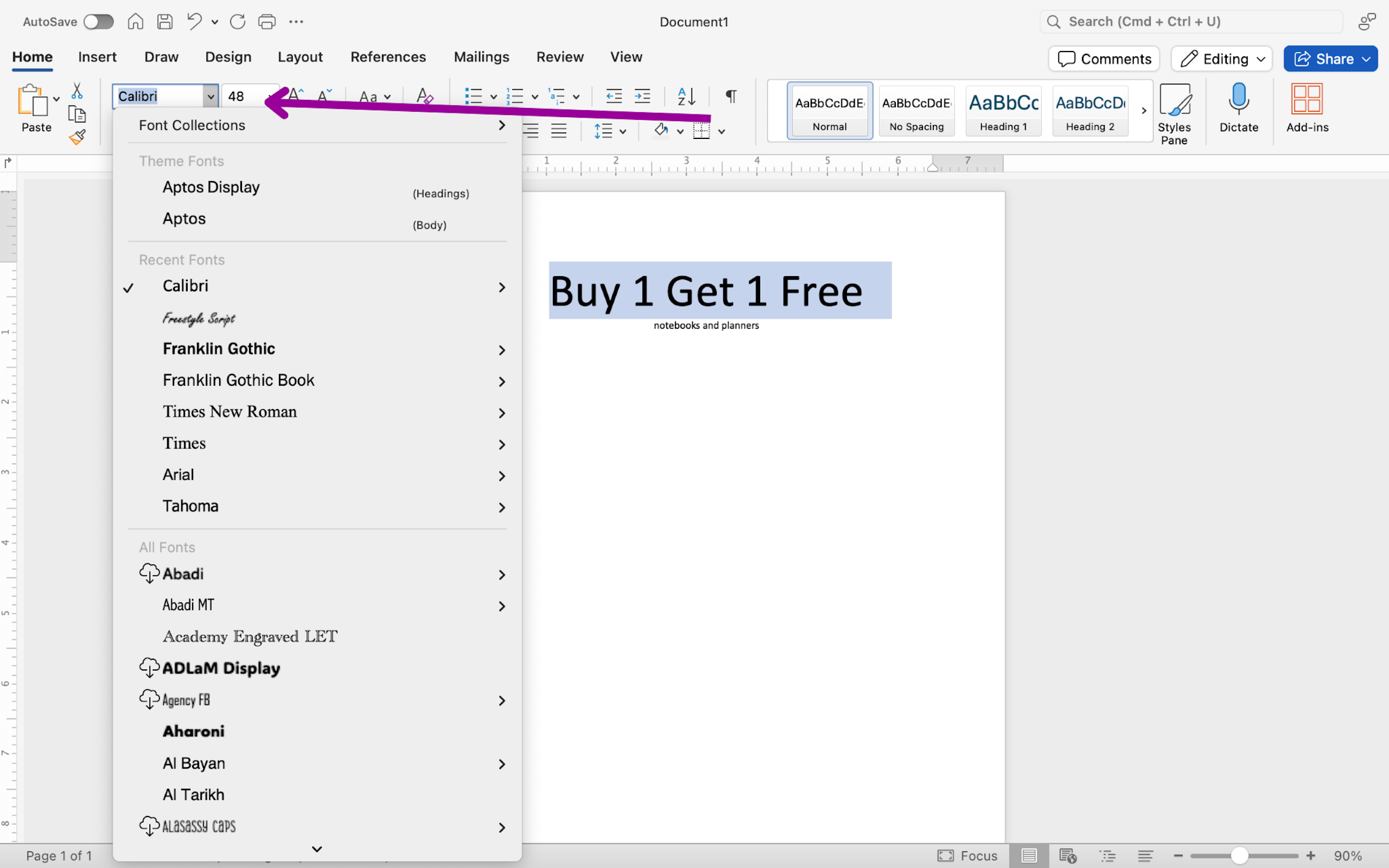The width and height of the screenshot is (1389, 868).
Task: Click the Search field in title bar
Action: click(x=1191, y=22)
